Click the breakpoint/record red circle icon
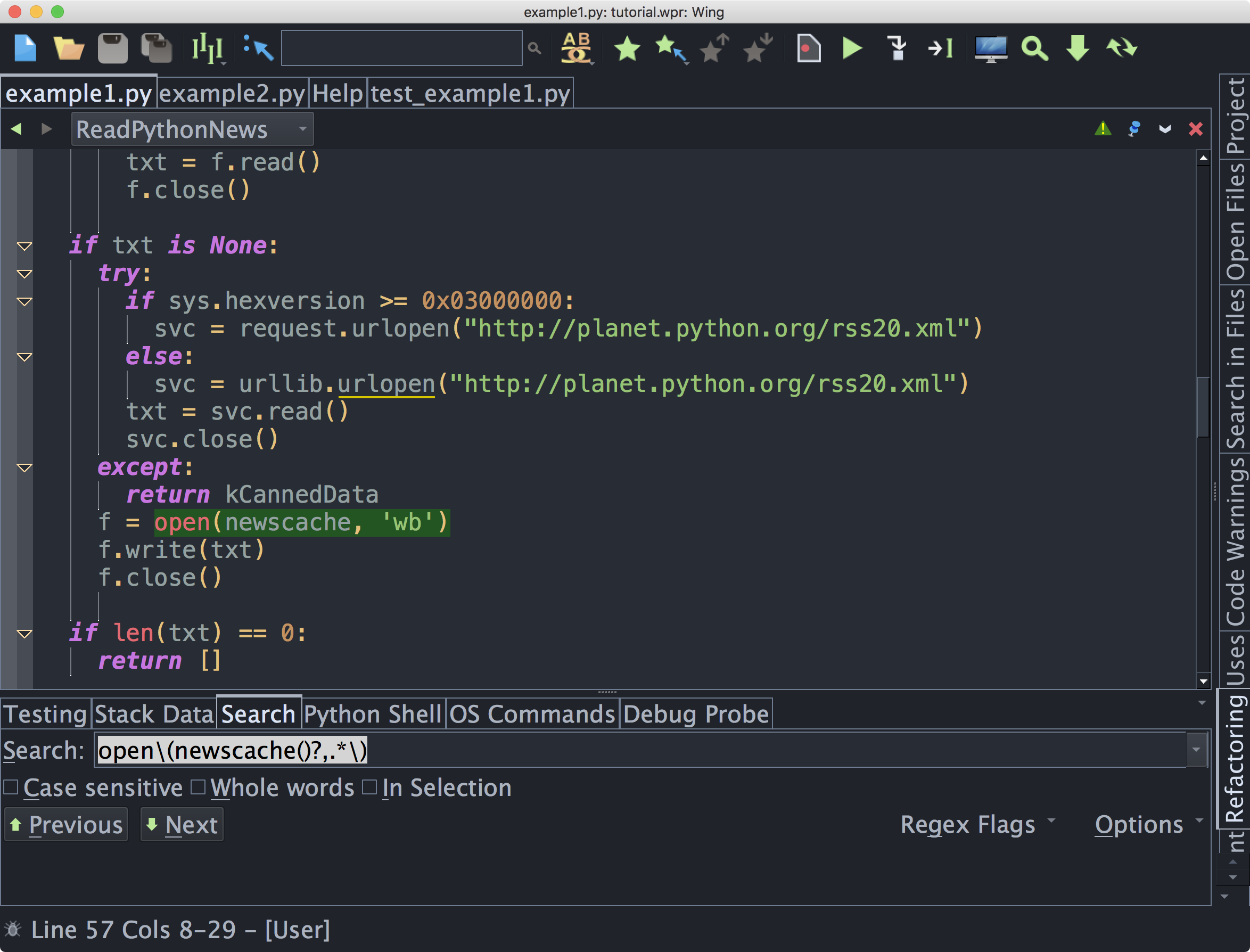The height and width of the screenshot is (952, 1250). click(x=807, y=48)
